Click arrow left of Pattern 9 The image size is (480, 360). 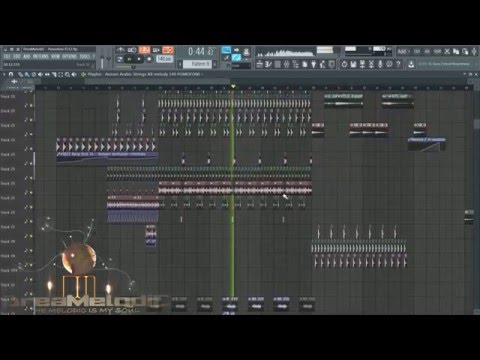click(x=180, y=64)
